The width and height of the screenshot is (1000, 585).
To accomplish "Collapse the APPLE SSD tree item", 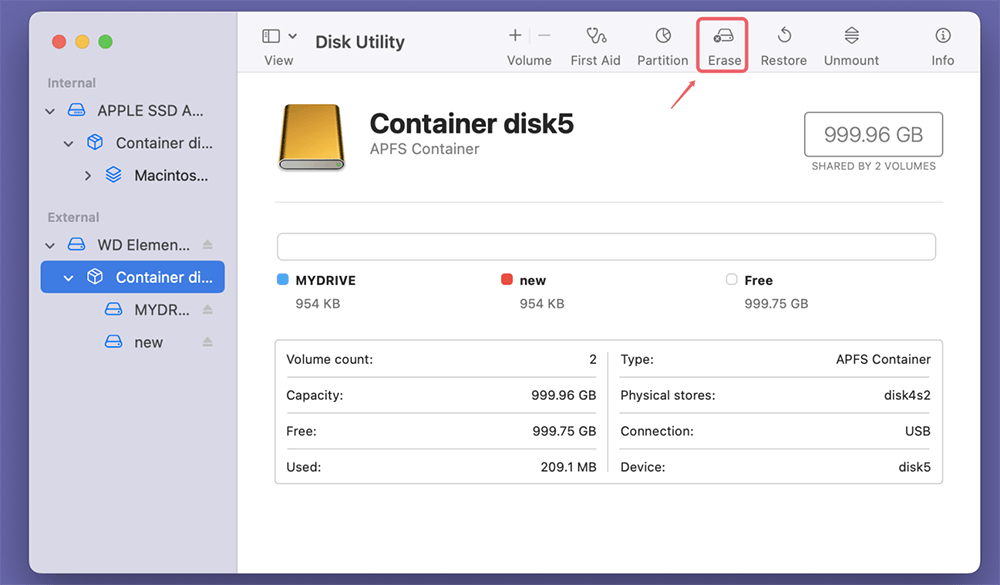I will pos(48,110).
